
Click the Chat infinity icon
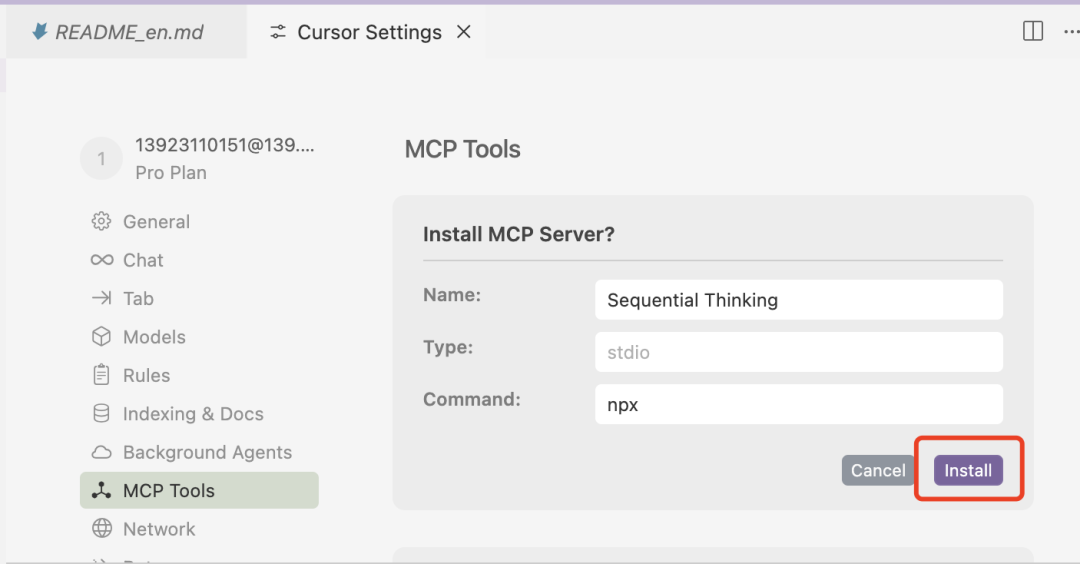(101, 260)
